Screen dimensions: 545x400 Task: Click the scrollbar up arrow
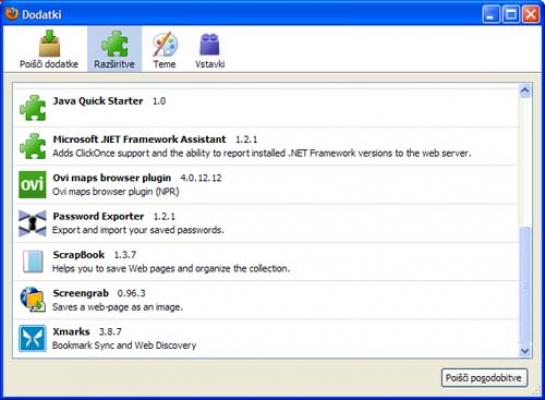[525, 91]
